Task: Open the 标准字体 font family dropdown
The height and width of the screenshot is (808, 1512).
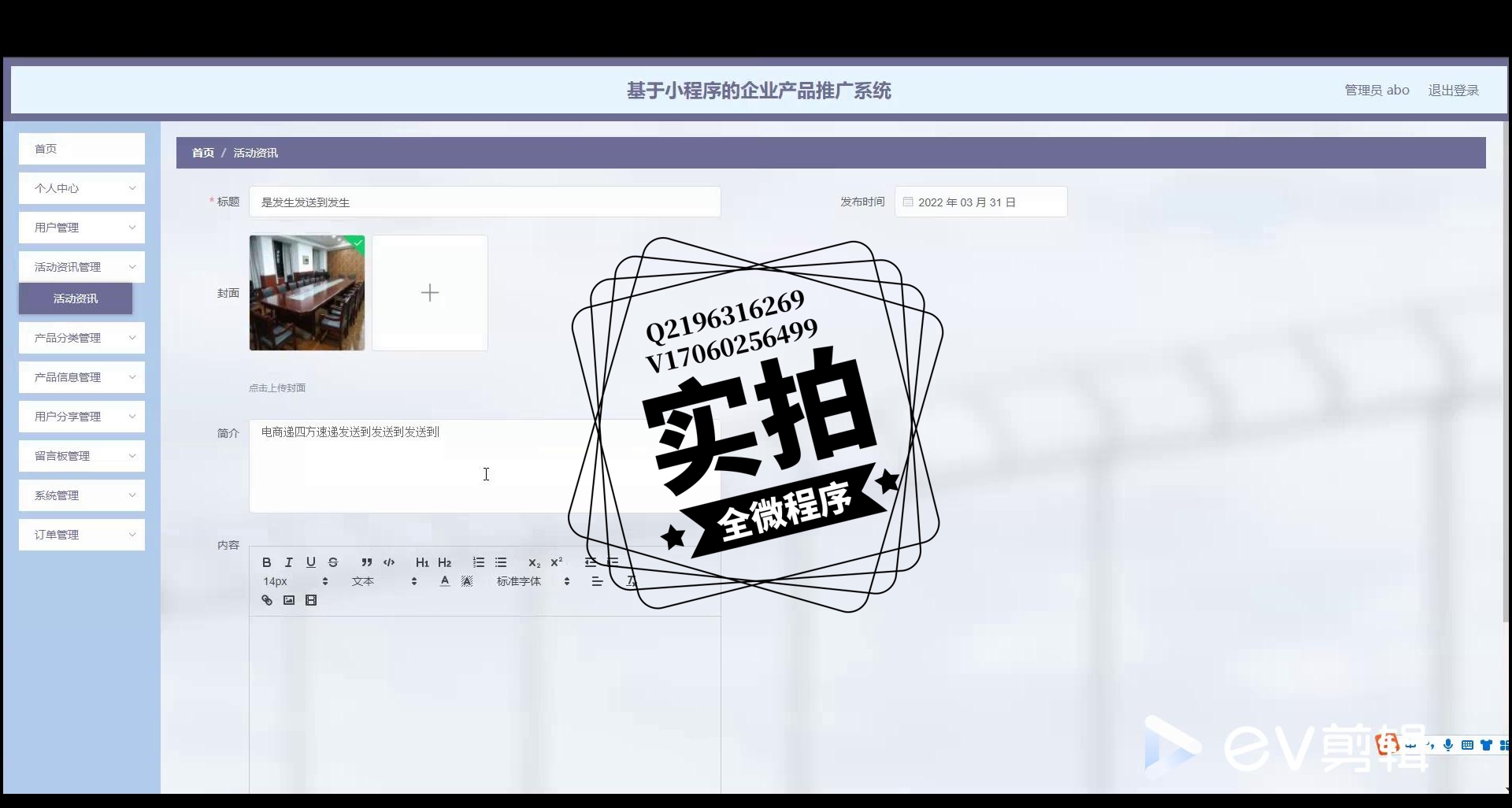Action: click(533, 581)
